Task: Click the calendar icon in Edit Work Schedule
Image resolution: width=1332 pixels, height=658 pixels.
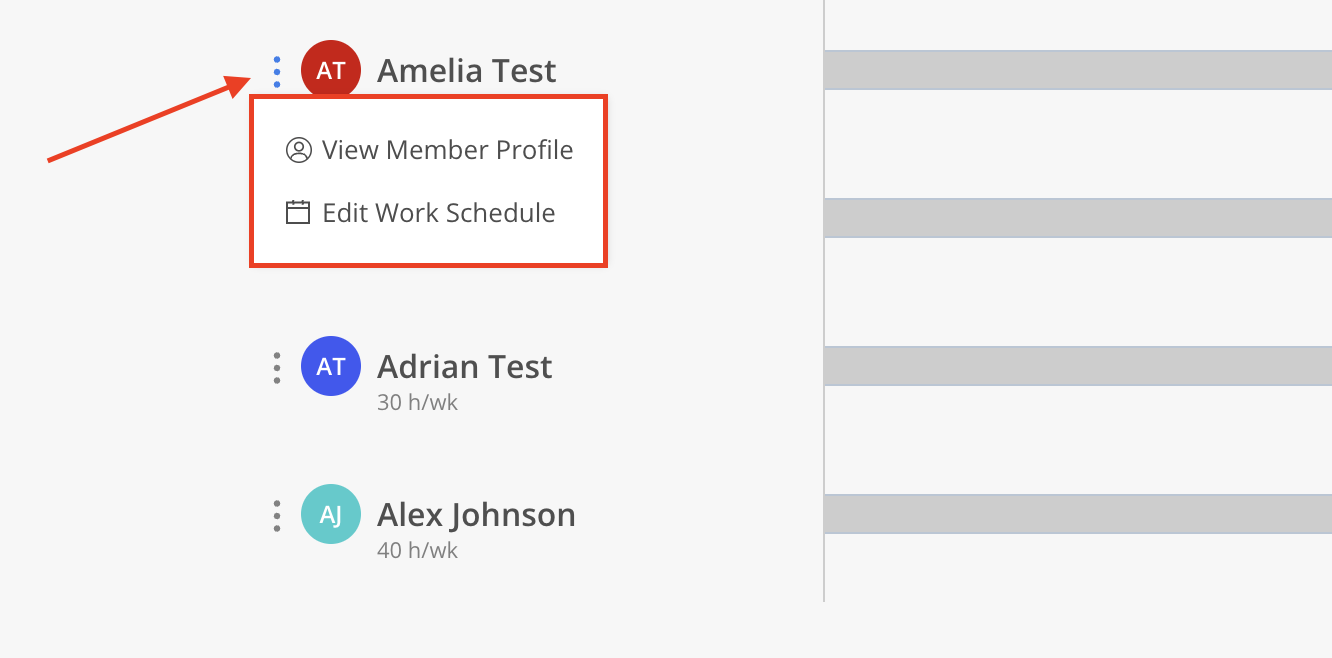Action: pyautogui.click(x=298, y=212)
